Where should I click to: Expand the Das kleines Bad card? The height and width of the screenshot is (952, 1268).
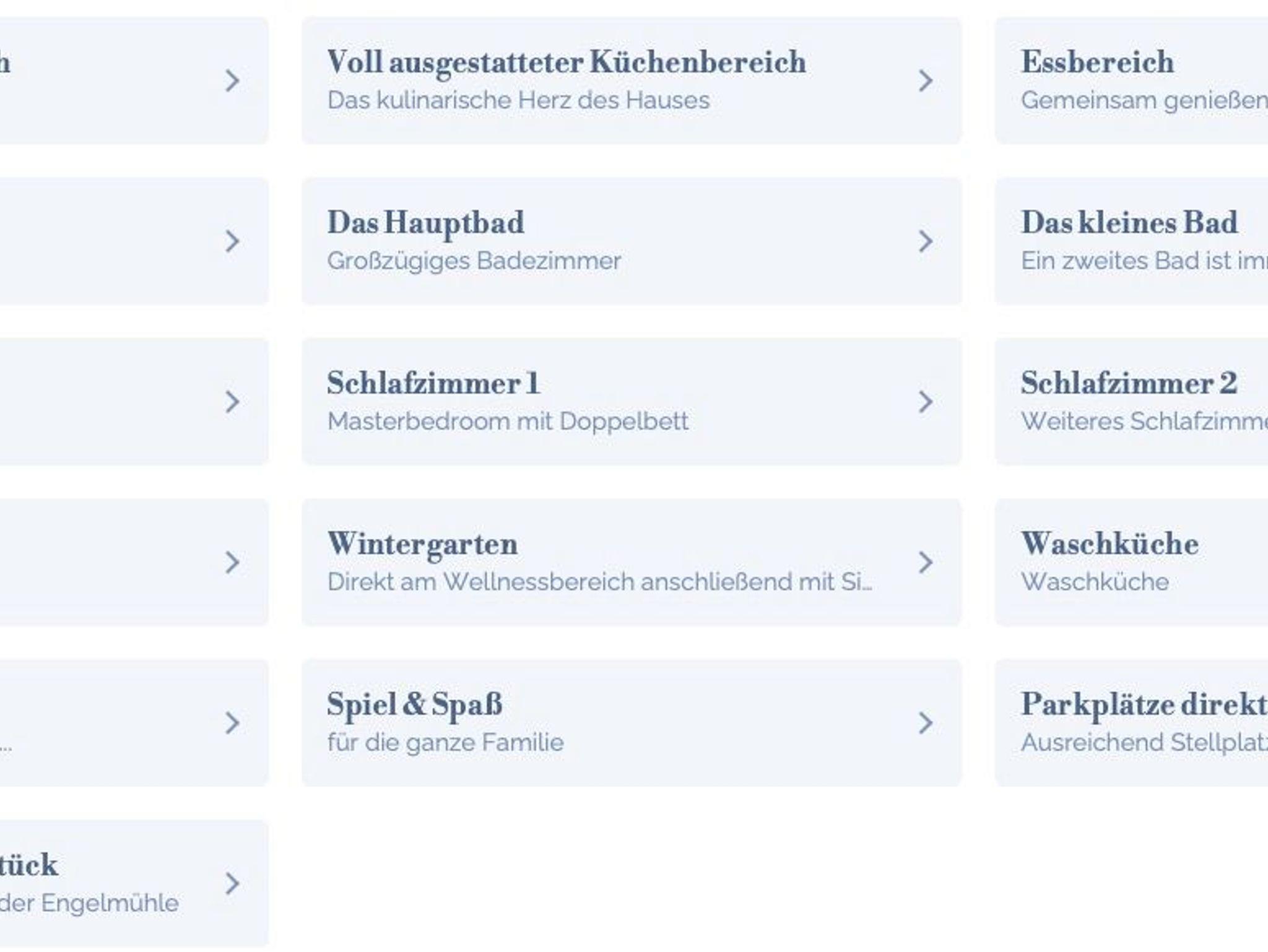(x=1129, y=223)
